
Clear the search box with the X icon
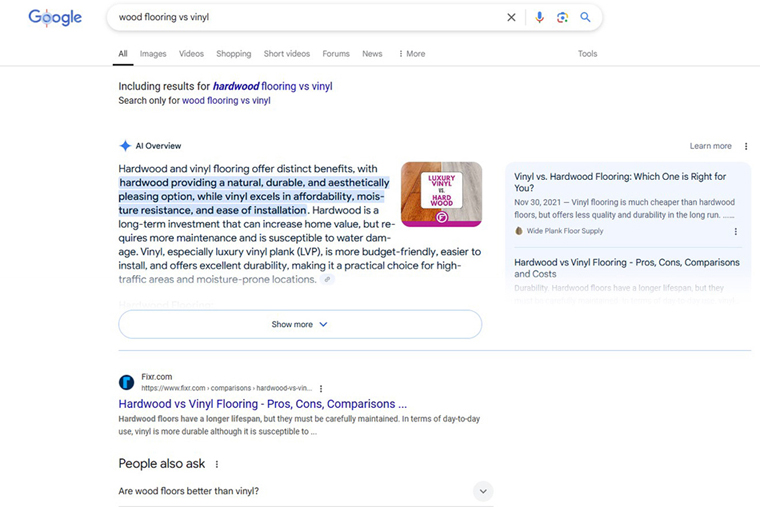511,17
